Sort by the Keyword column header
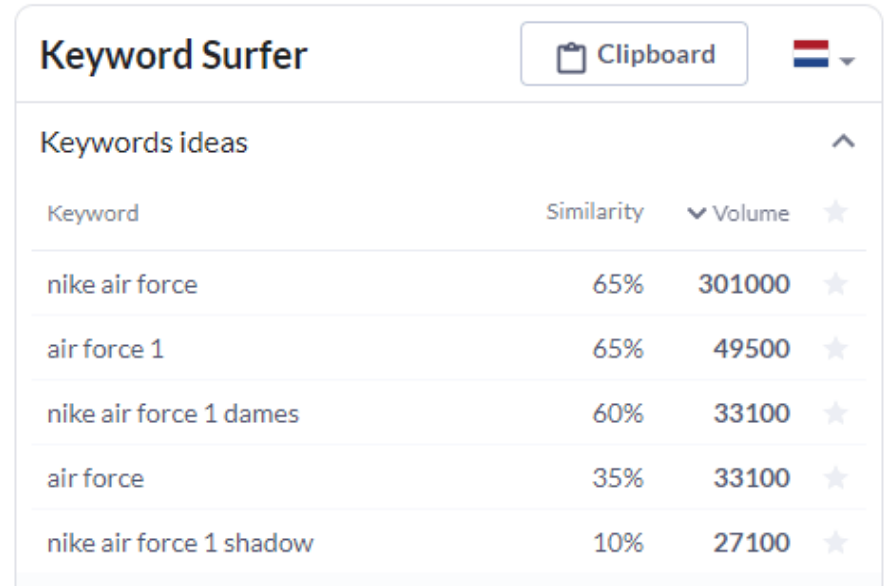Screen dimensions: 892x586 coord(93,213)
